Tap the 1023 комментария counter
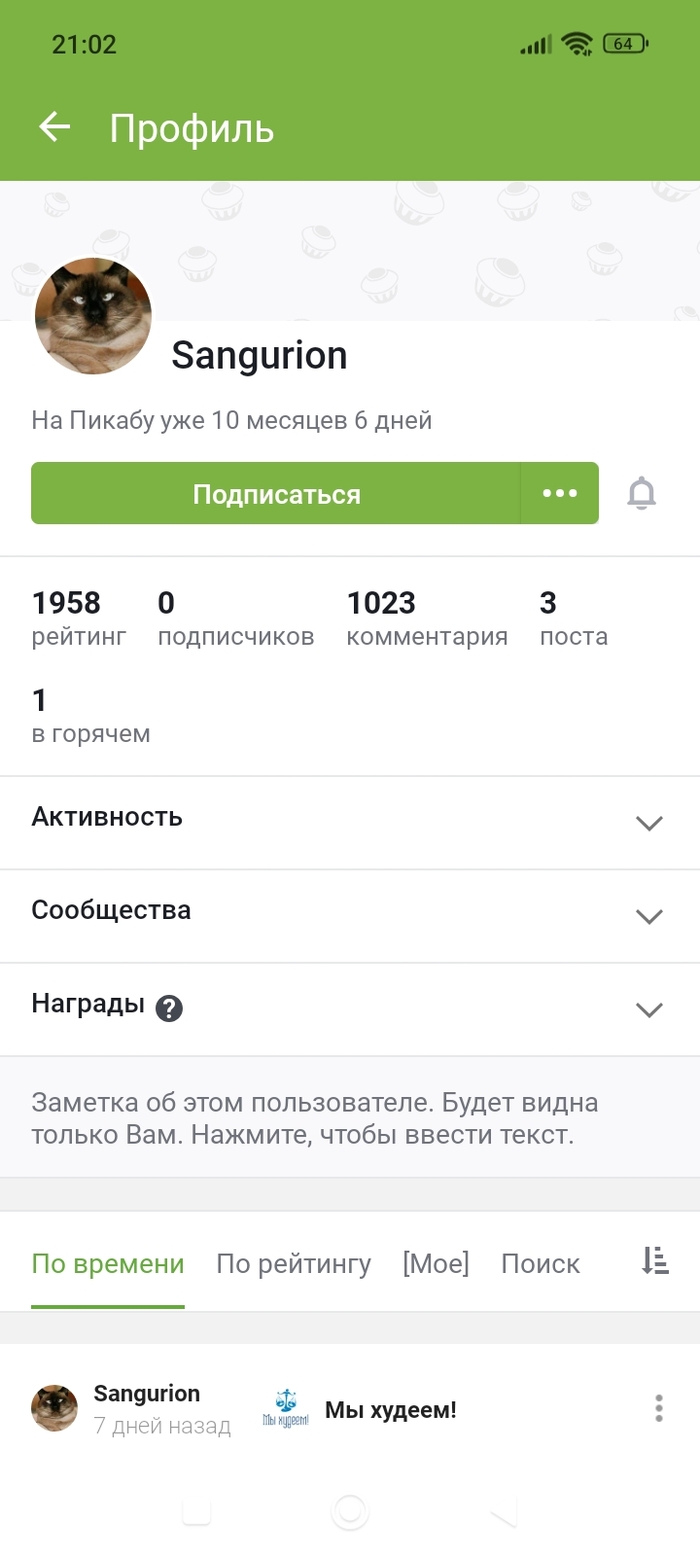Viewport: 700px width, 1556px height. 426,618
